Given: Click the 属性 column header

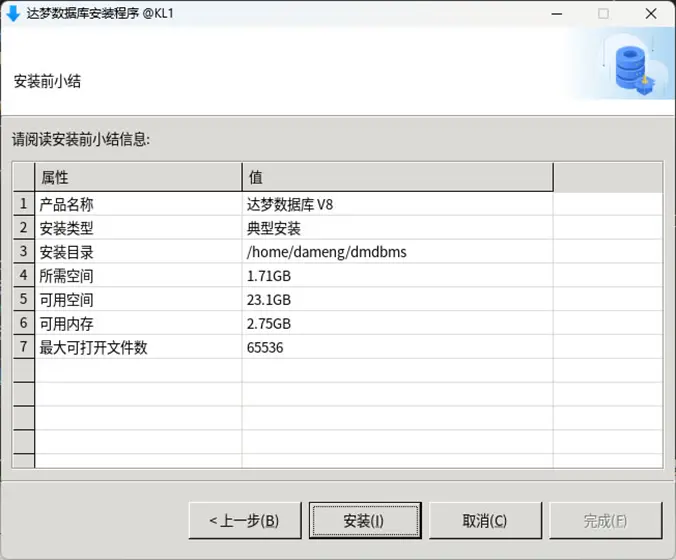Looking at the screenshot, I should point(138,177).
